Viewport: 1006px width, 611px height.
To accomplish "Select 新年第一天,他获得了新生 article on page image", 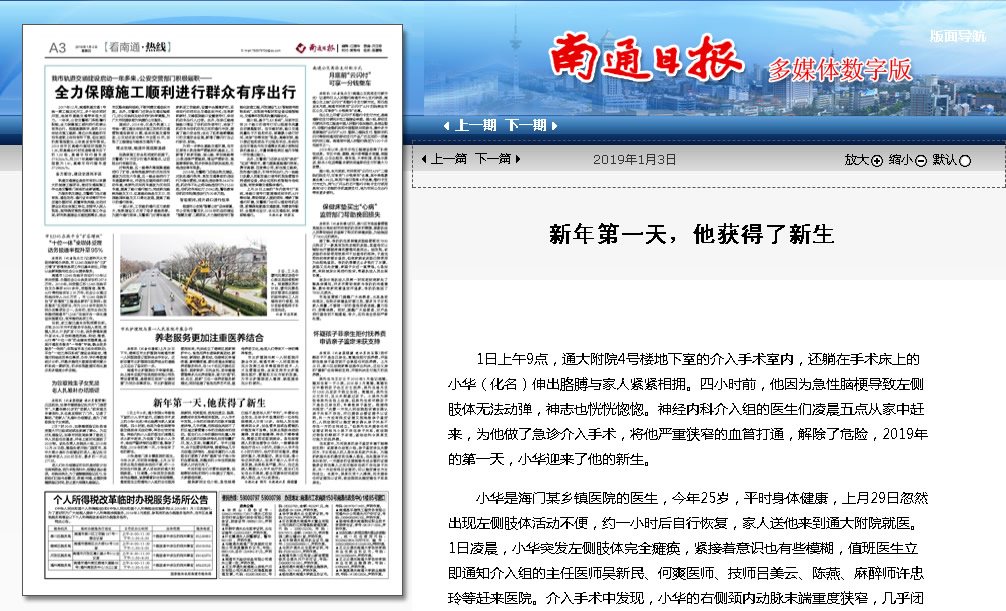I will coord(207,402).
